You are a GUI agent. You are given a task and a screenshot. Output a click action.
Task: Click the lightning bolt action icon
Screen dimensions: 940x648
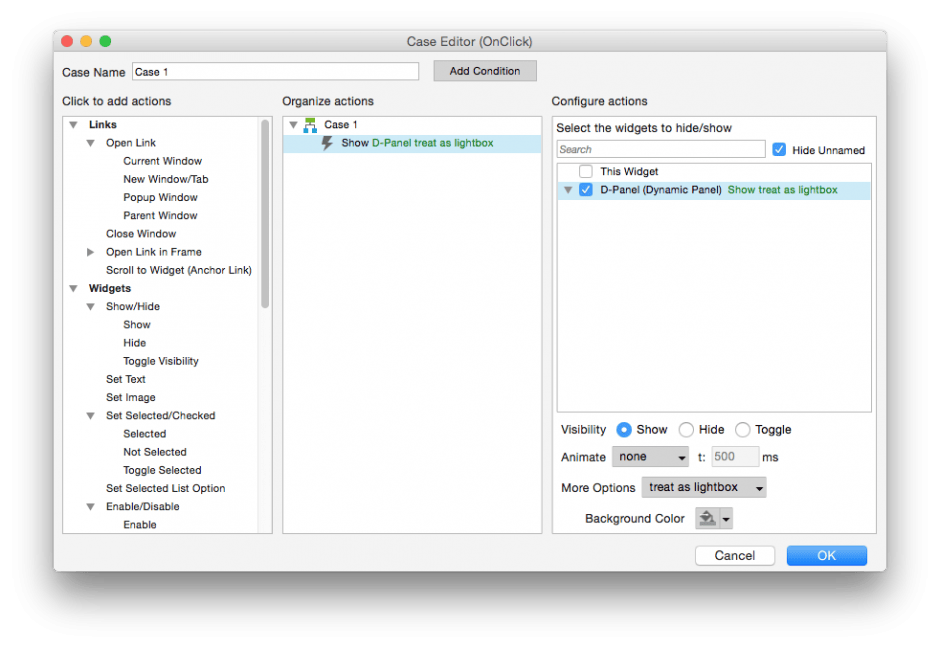coord(327,143)
